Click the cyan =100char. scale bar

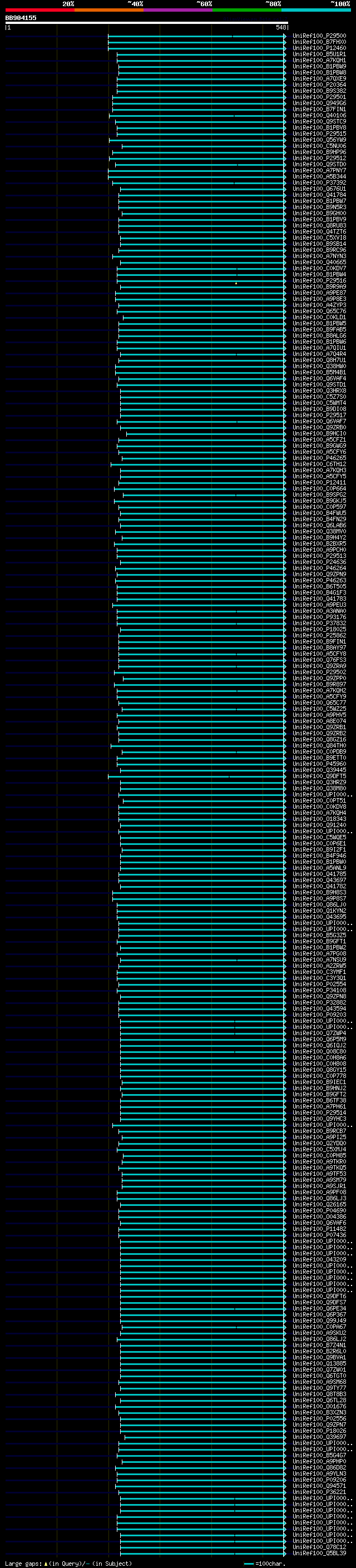248,1563
